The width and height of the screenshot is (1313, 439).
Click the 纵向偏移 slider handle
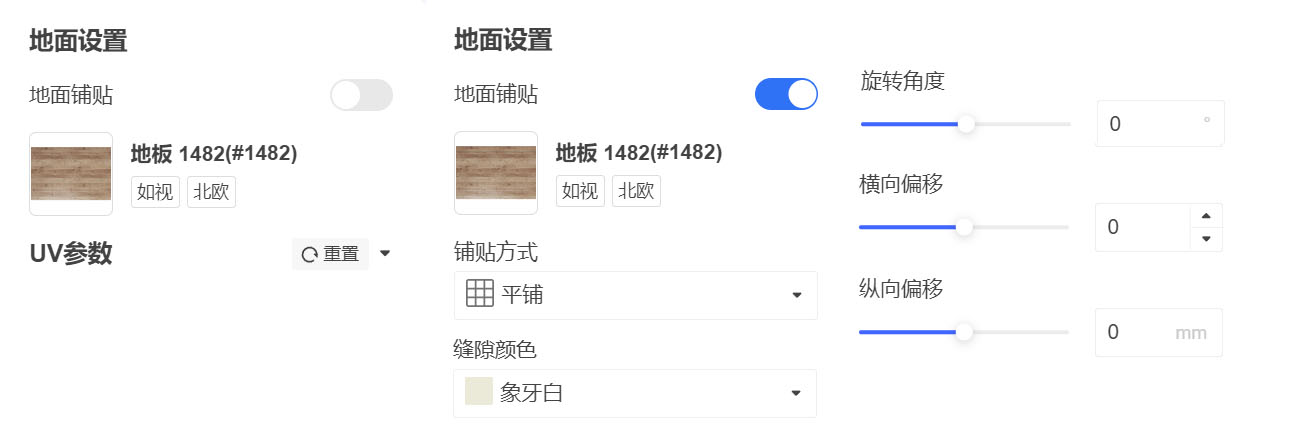(964, 332)
